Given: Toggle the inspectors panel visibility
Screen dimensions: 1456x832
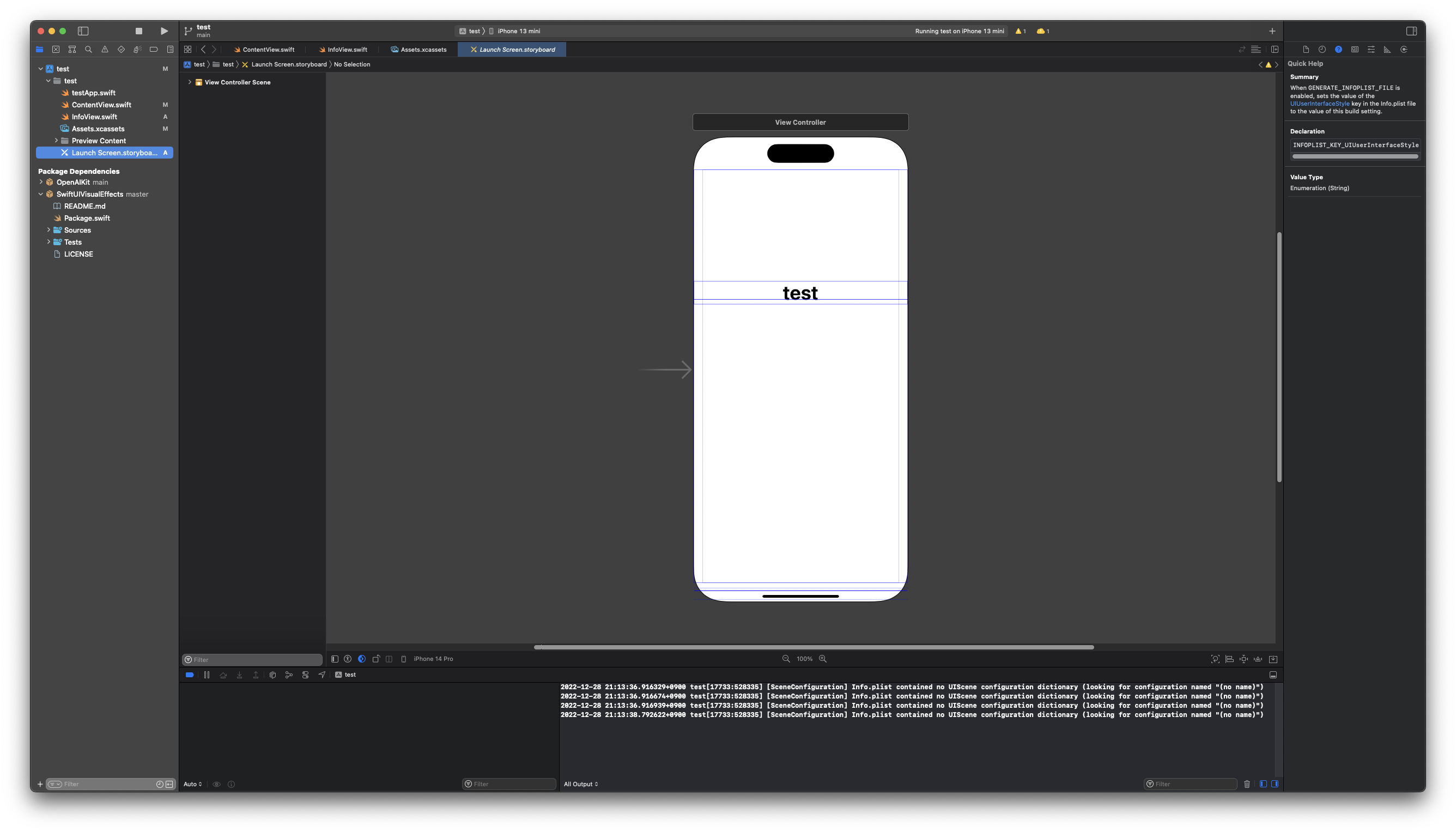Looking at the screenshot, I should pyautogui.click(x=1411, y=31).
